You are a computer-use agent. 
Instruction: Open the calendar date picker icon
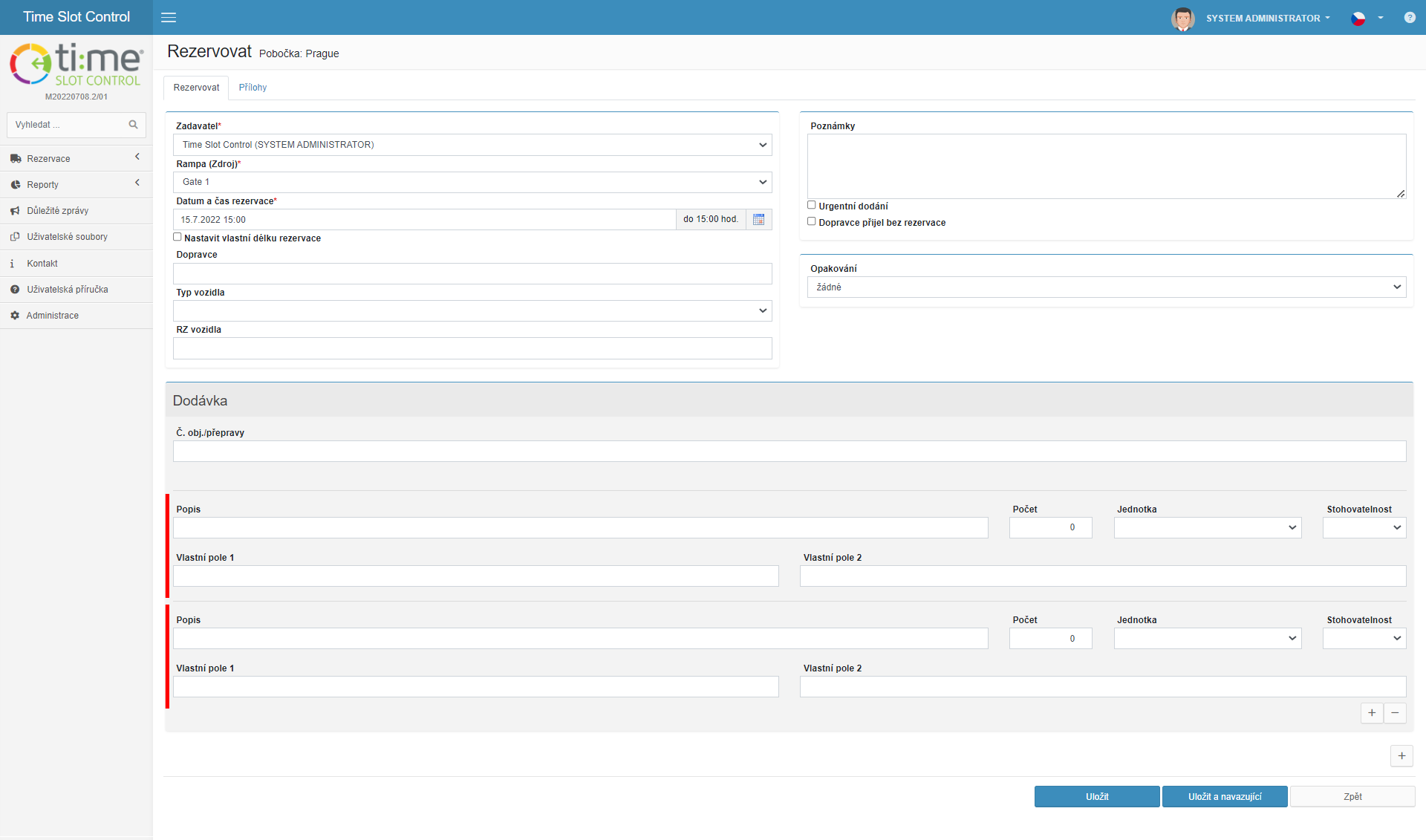[x=758, y=219]
